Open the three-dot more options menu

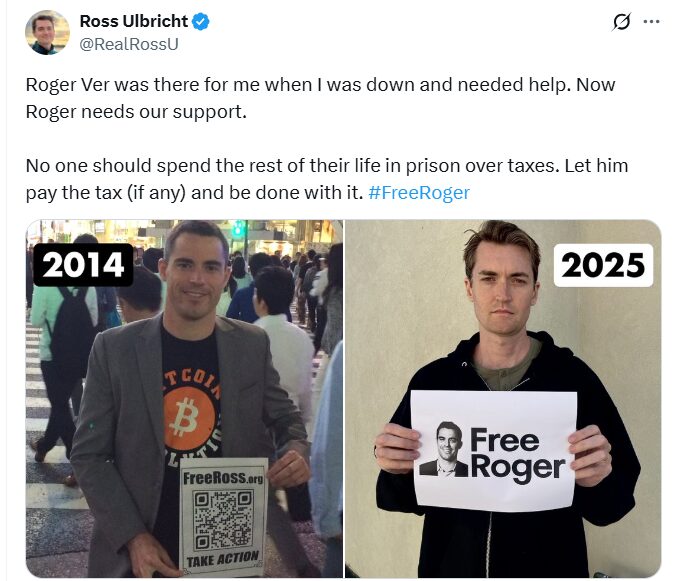tap(652, 22)
